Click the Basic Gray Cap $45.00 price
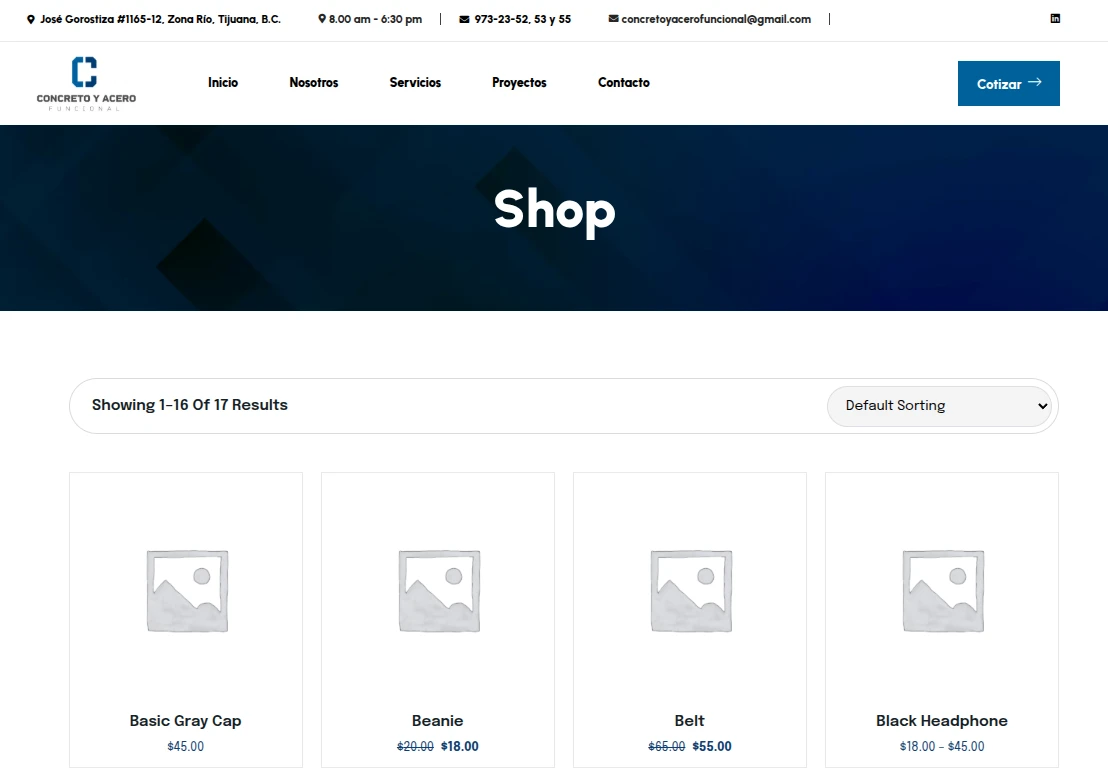This screenshot has width=1108, height=778. (x=185, y=746)
